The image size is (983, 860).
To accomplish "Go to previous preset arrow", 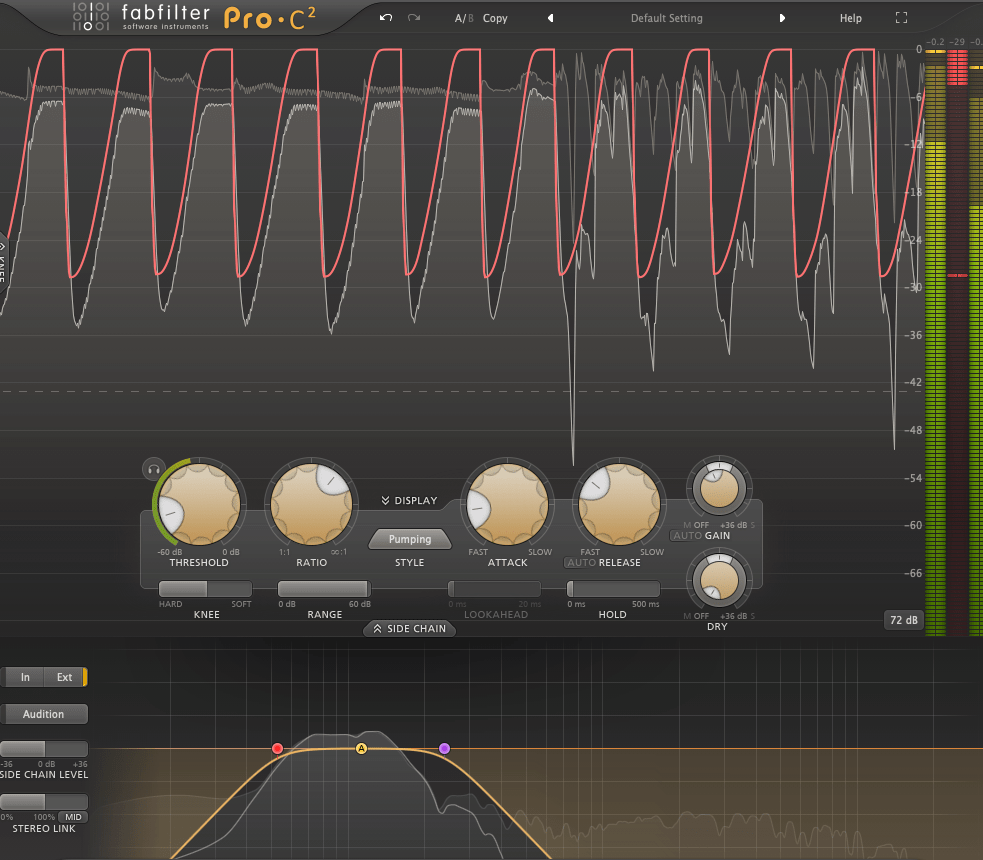I will (550, 18).
